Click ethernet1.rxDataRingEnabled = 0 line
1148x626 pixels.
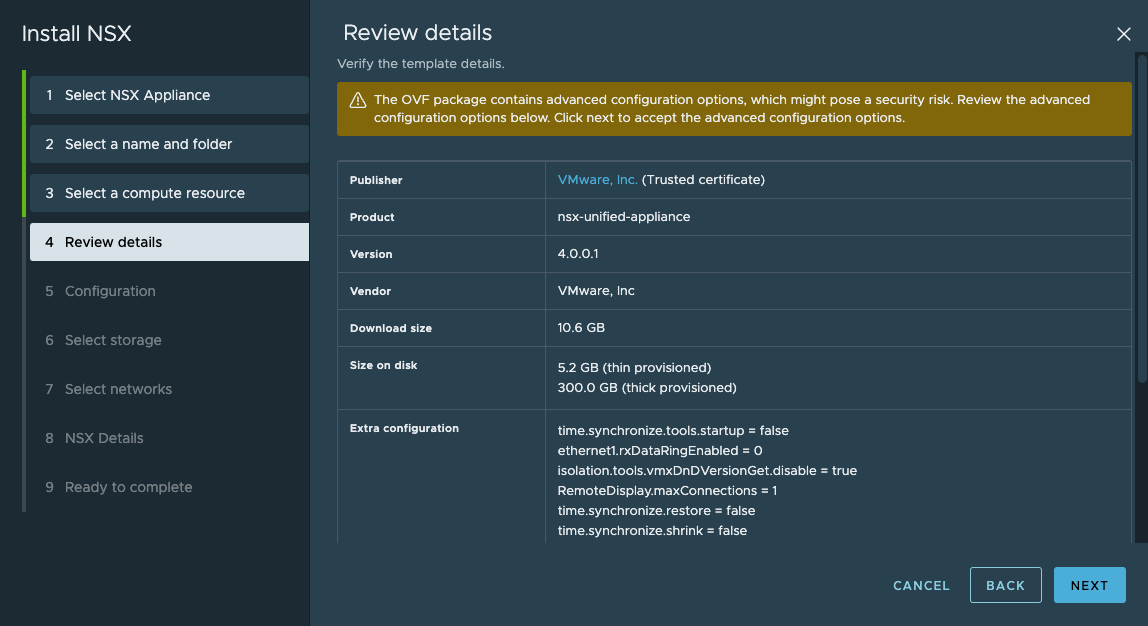click(x=660, y=450)
